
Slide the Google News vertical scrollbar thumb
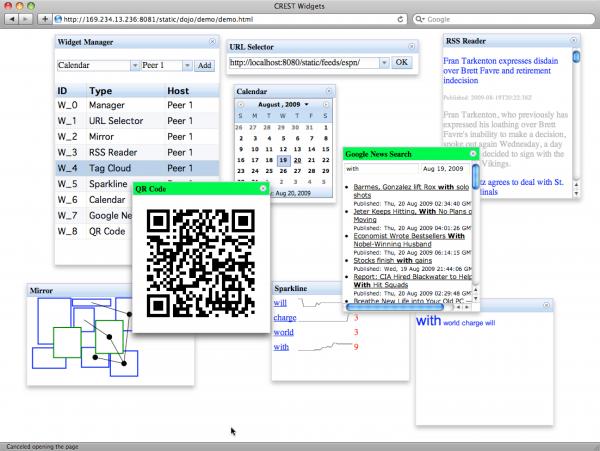(x=475, y=176)
